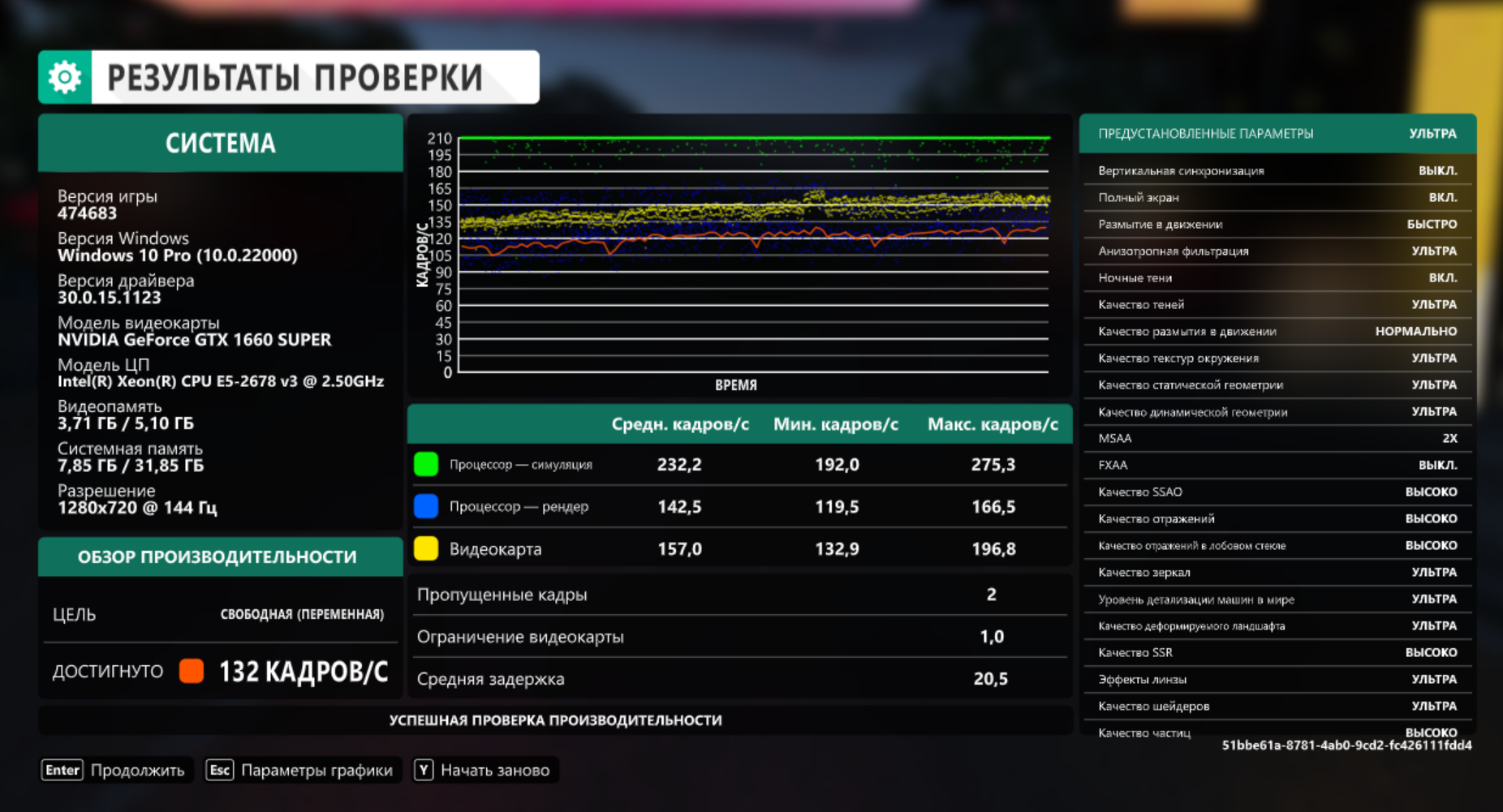Screen dimensions: 1503x812
Task: Click green swatch for Процессор — симуляция
Action: pos(426,464)
